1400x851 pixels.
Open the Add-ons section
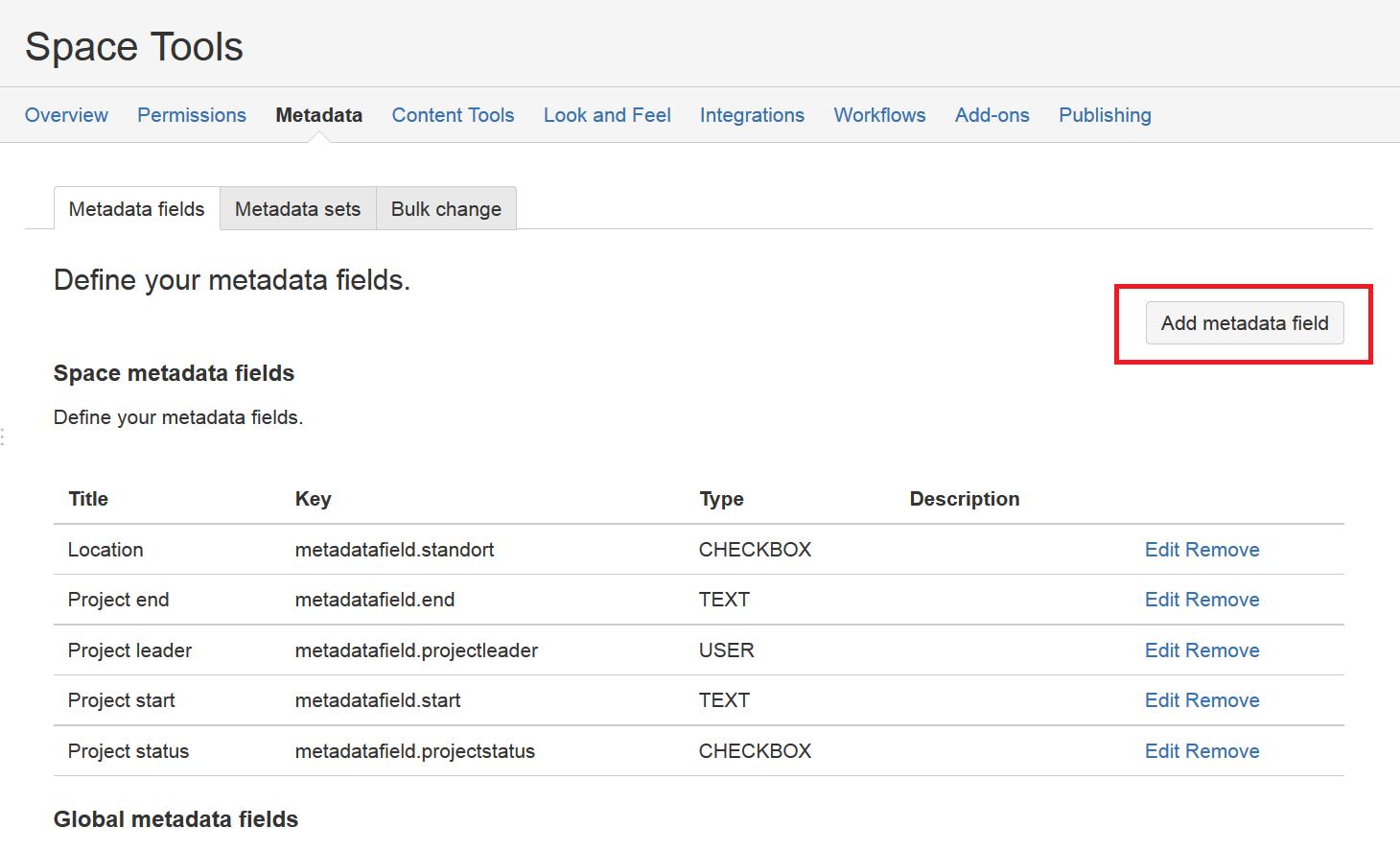tap(992, 114)
